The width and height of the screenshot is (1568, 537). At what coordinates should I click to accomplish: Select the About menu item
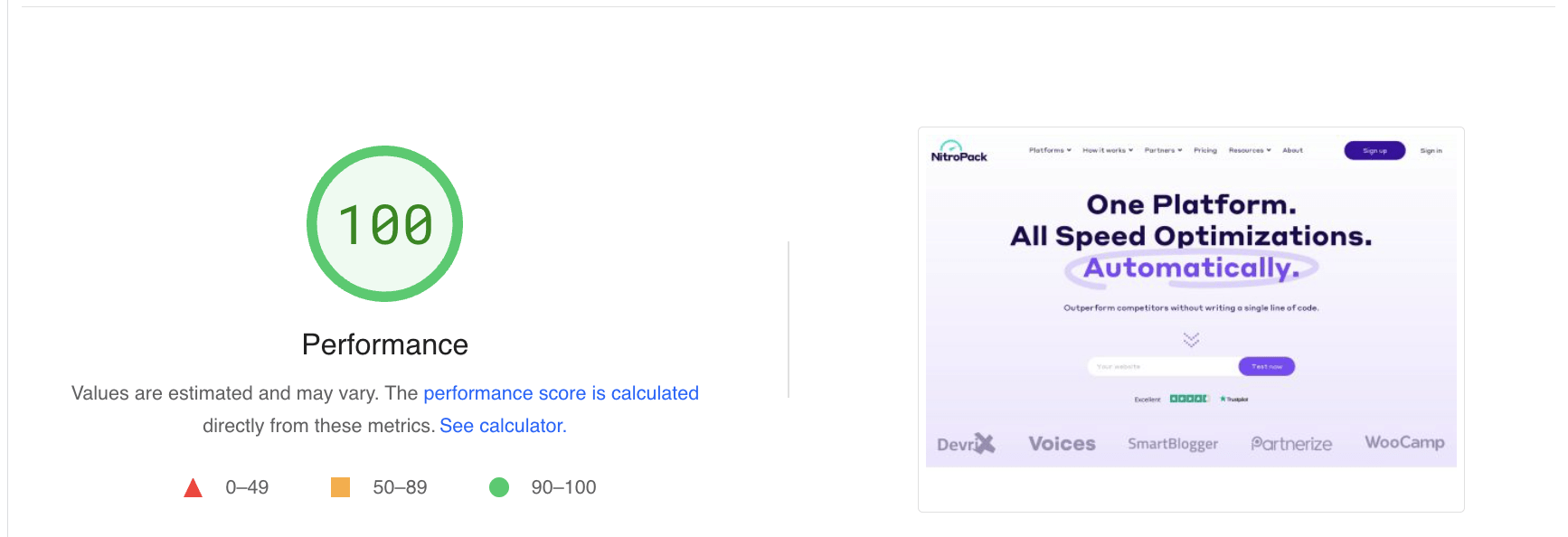[1292, 150]
